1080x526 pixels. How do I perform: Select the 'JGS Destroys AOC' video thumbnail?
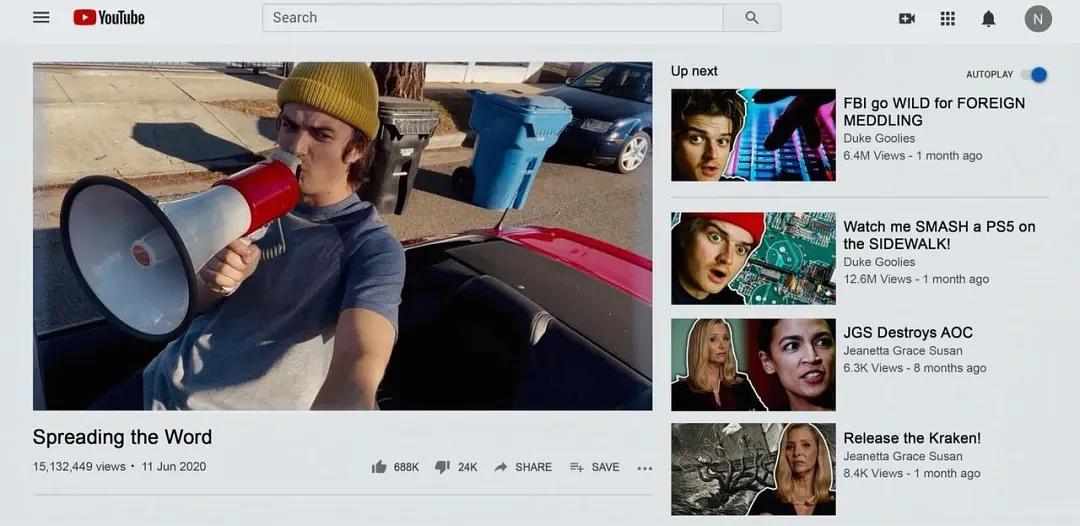pos(753,365)
